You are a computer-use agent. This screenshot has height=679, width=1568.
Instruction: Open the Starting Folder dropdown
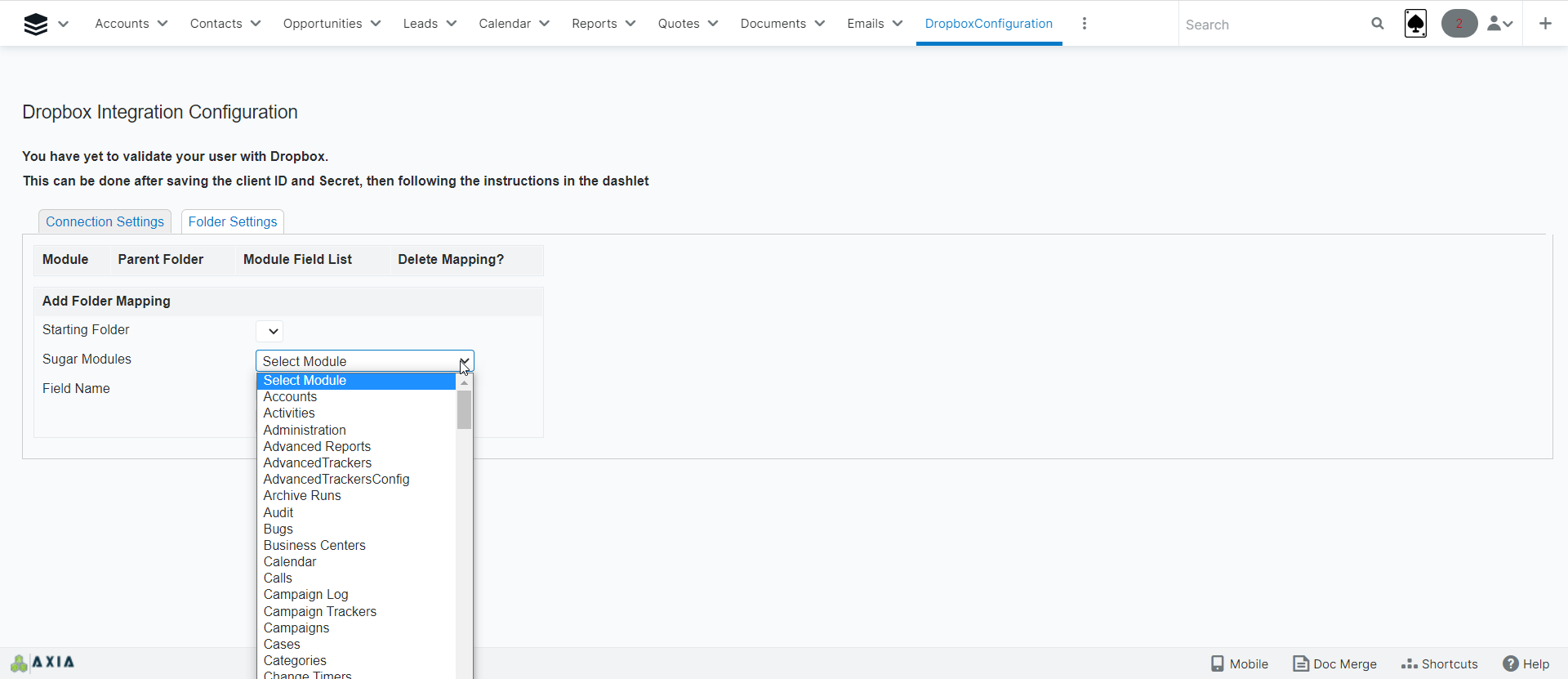coord(269,331)
